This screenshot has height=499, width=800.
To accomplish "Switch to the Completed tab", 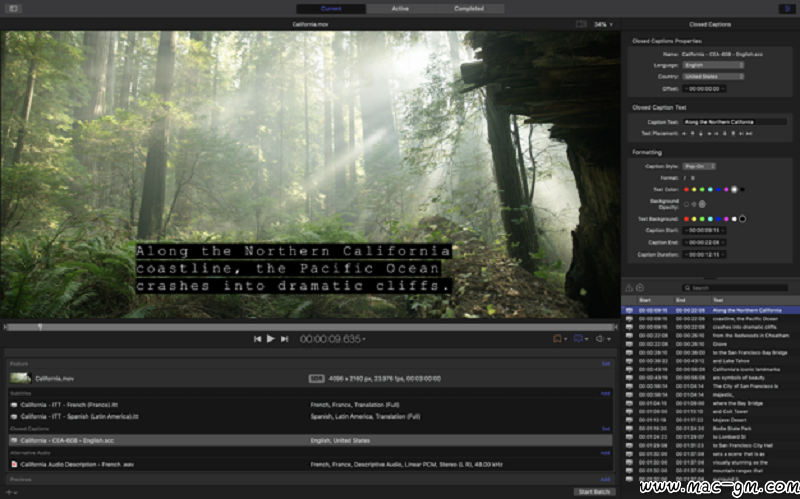I will (x=469, y=9).
